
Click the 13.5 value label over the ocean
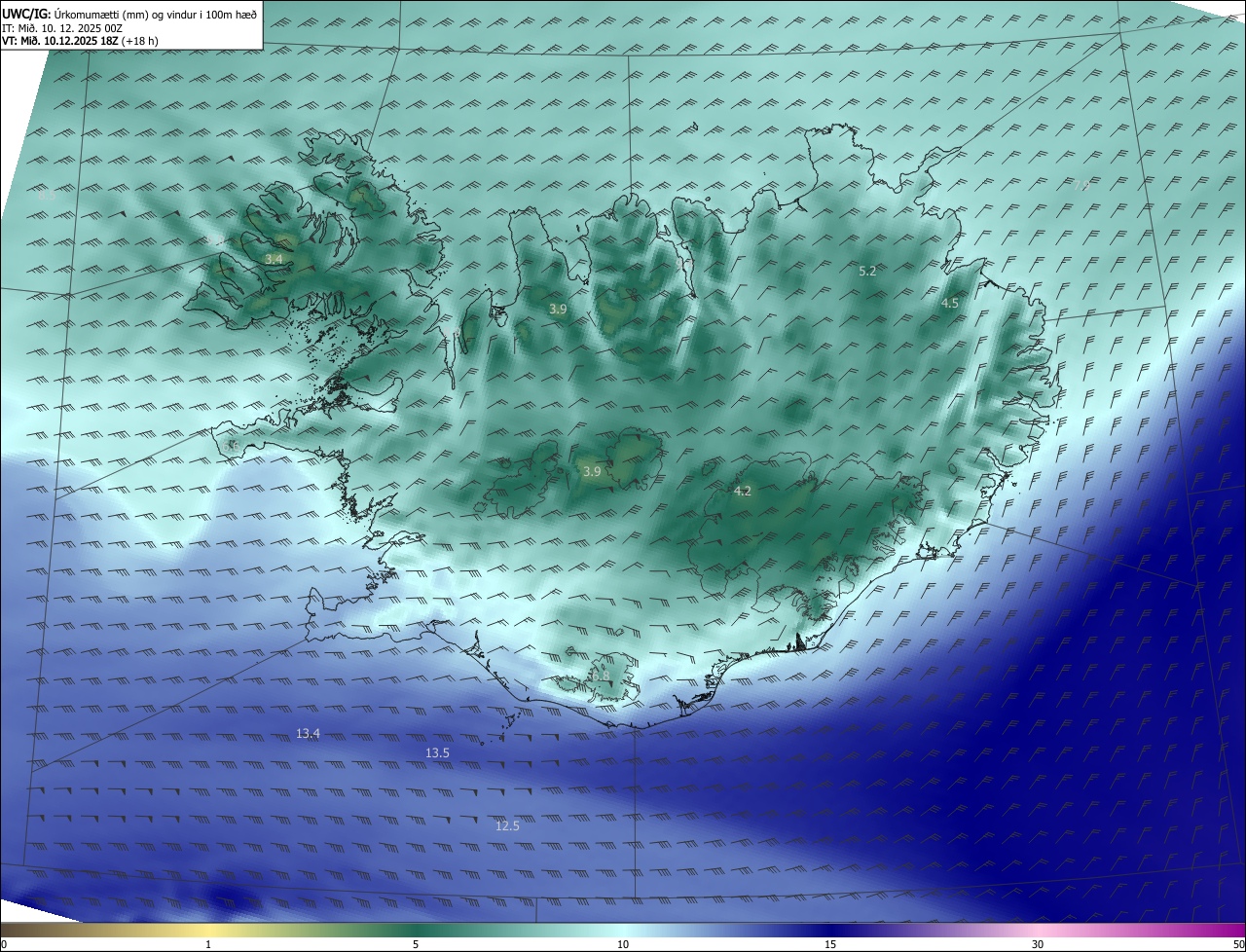click(x=437, y=753)
